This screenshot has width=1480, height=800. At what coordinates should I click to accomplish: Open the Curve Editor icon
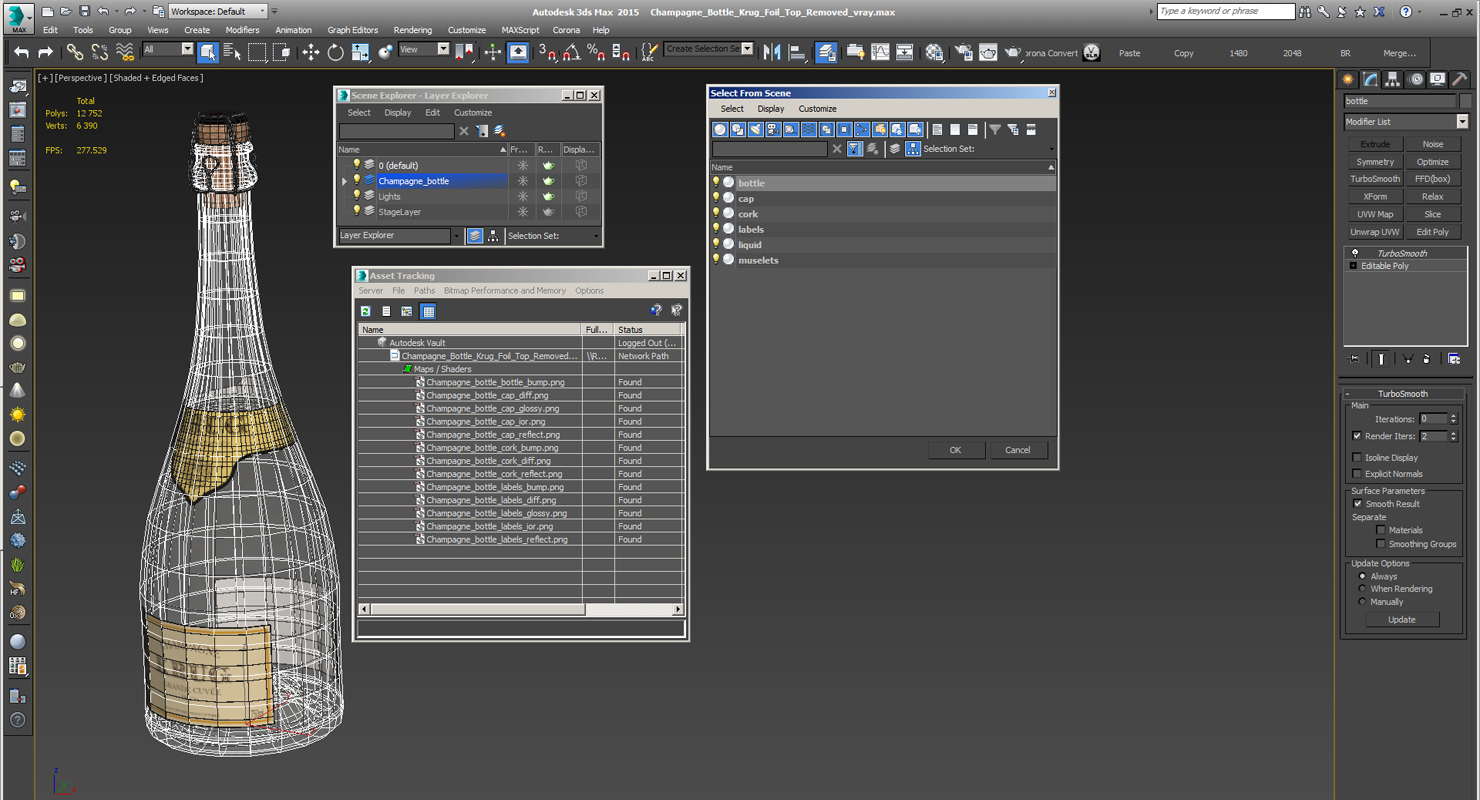(x=880, y=52)
